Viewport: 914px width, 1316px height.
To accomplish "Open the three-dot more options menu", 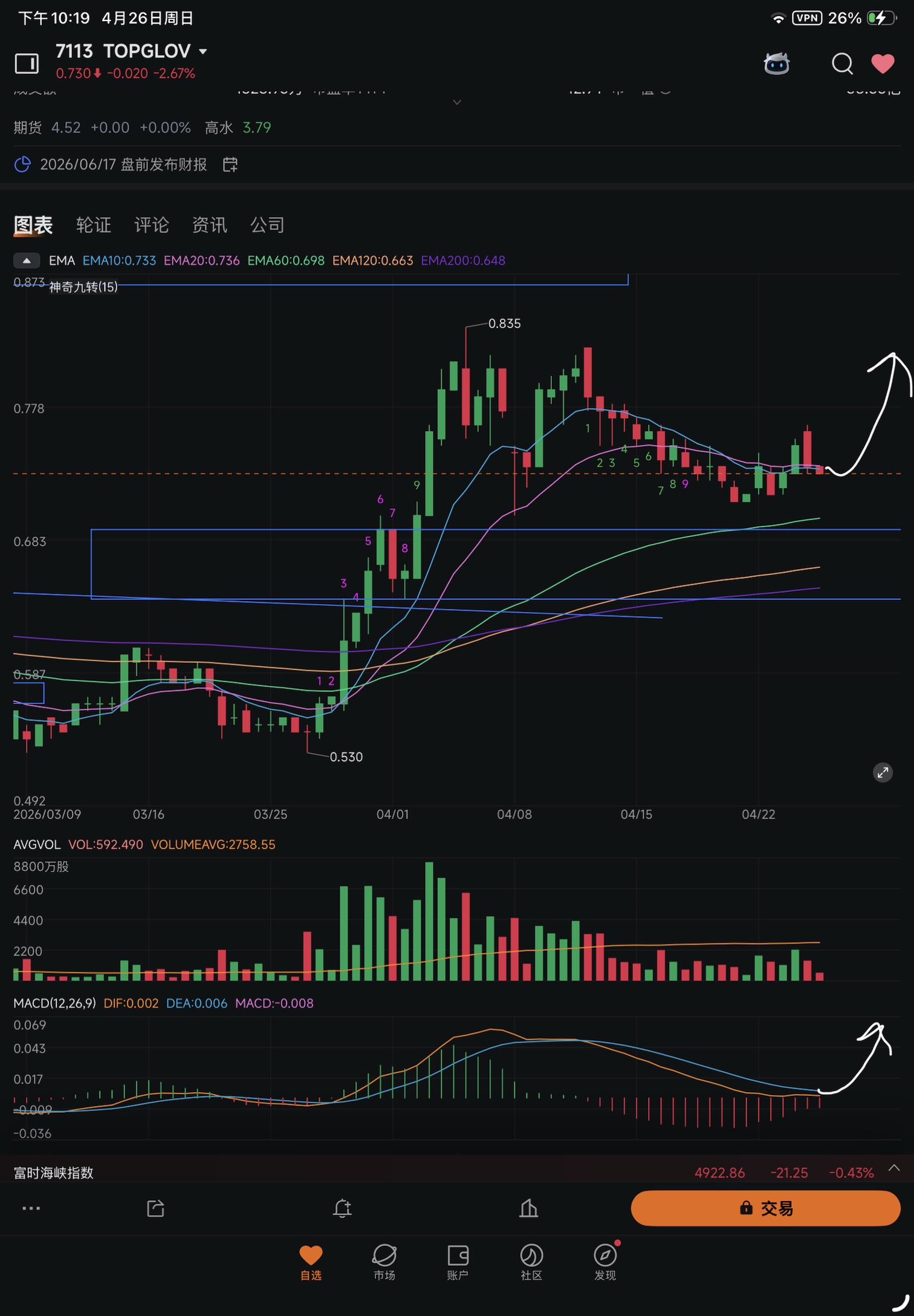I will [x=31, y=1208].
